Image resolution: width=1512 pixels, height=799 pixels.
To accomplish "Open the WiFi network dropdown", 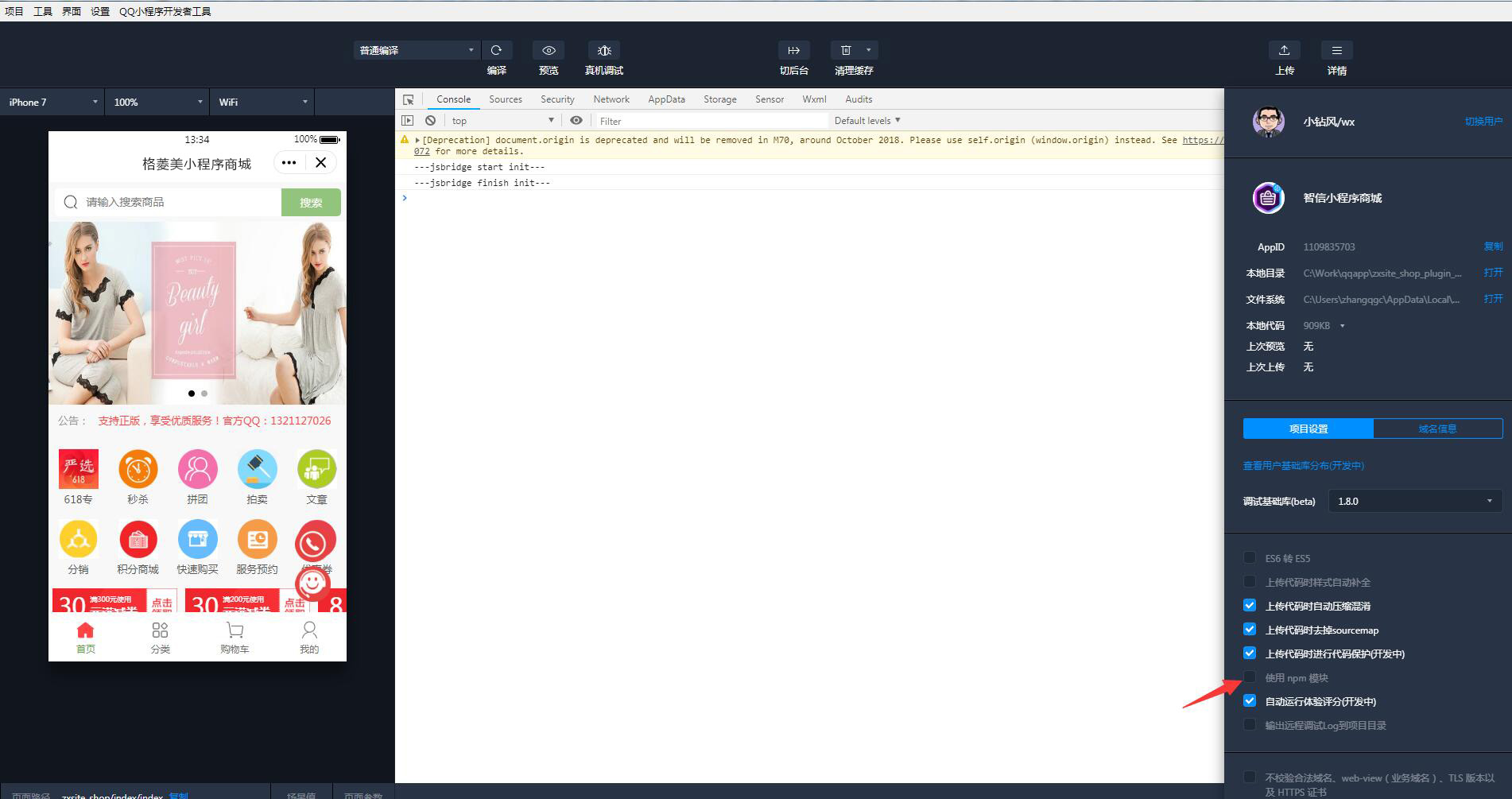I will 262,102.
